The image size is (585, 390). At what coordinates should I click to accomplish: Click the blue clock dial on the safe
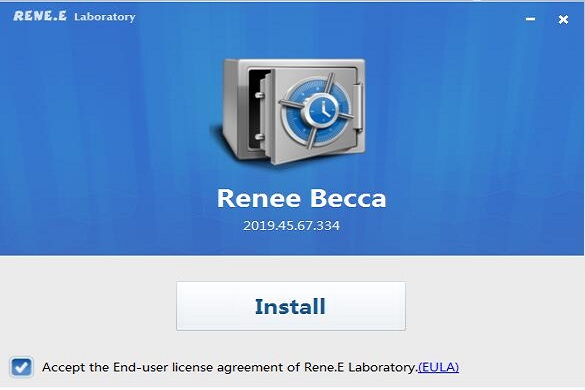click(x=322, y=110)
